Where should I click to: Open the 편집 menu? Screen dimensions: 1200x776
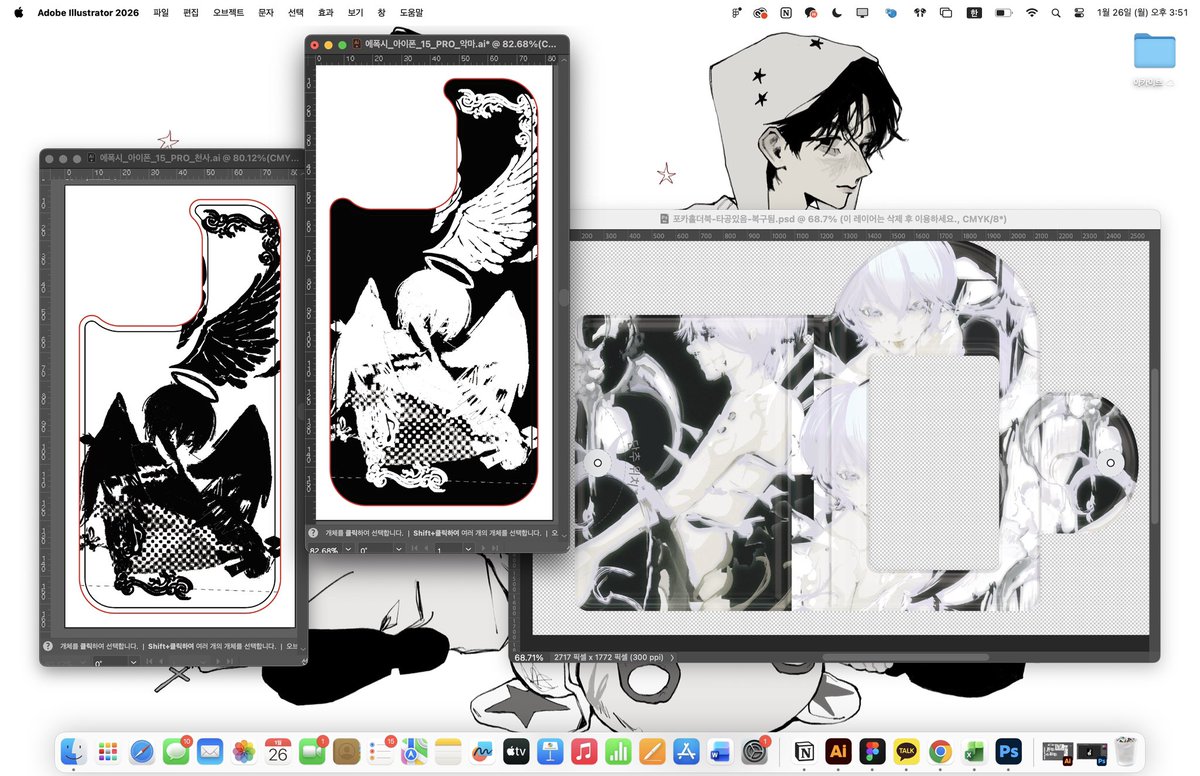click(x=191, y=13)
